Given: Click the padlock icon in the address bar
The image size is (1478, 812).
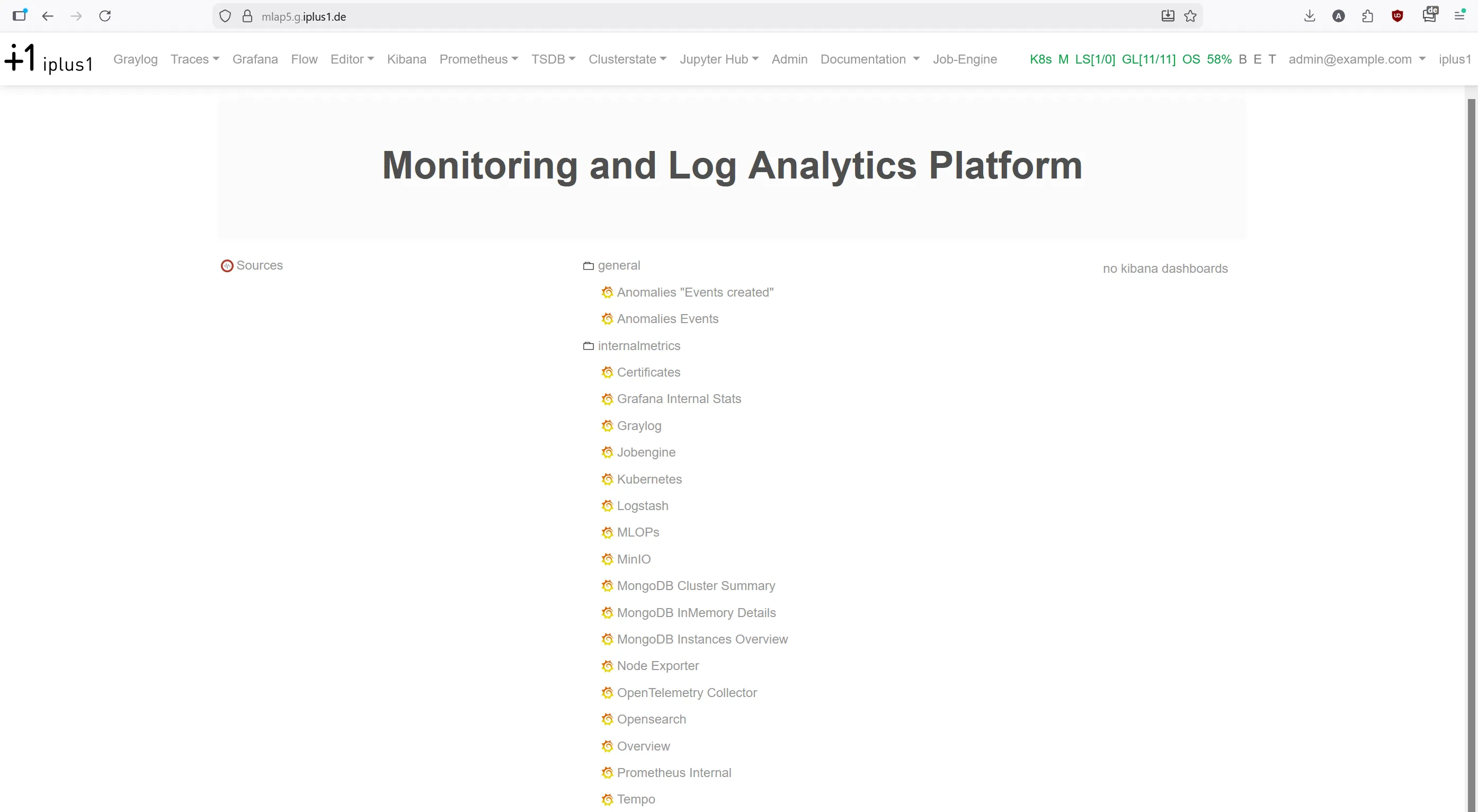Looking at the screenshot, I should coord(247,16).
